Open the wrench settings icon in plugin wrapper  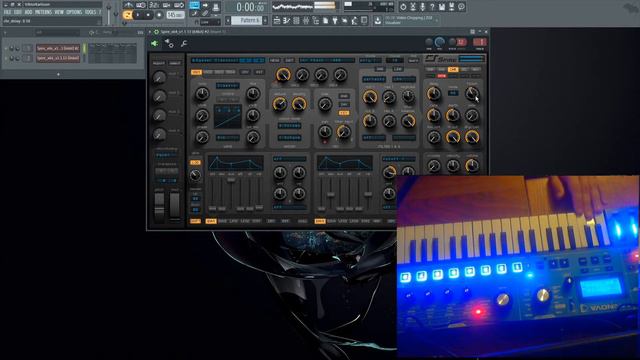[184, 43]
